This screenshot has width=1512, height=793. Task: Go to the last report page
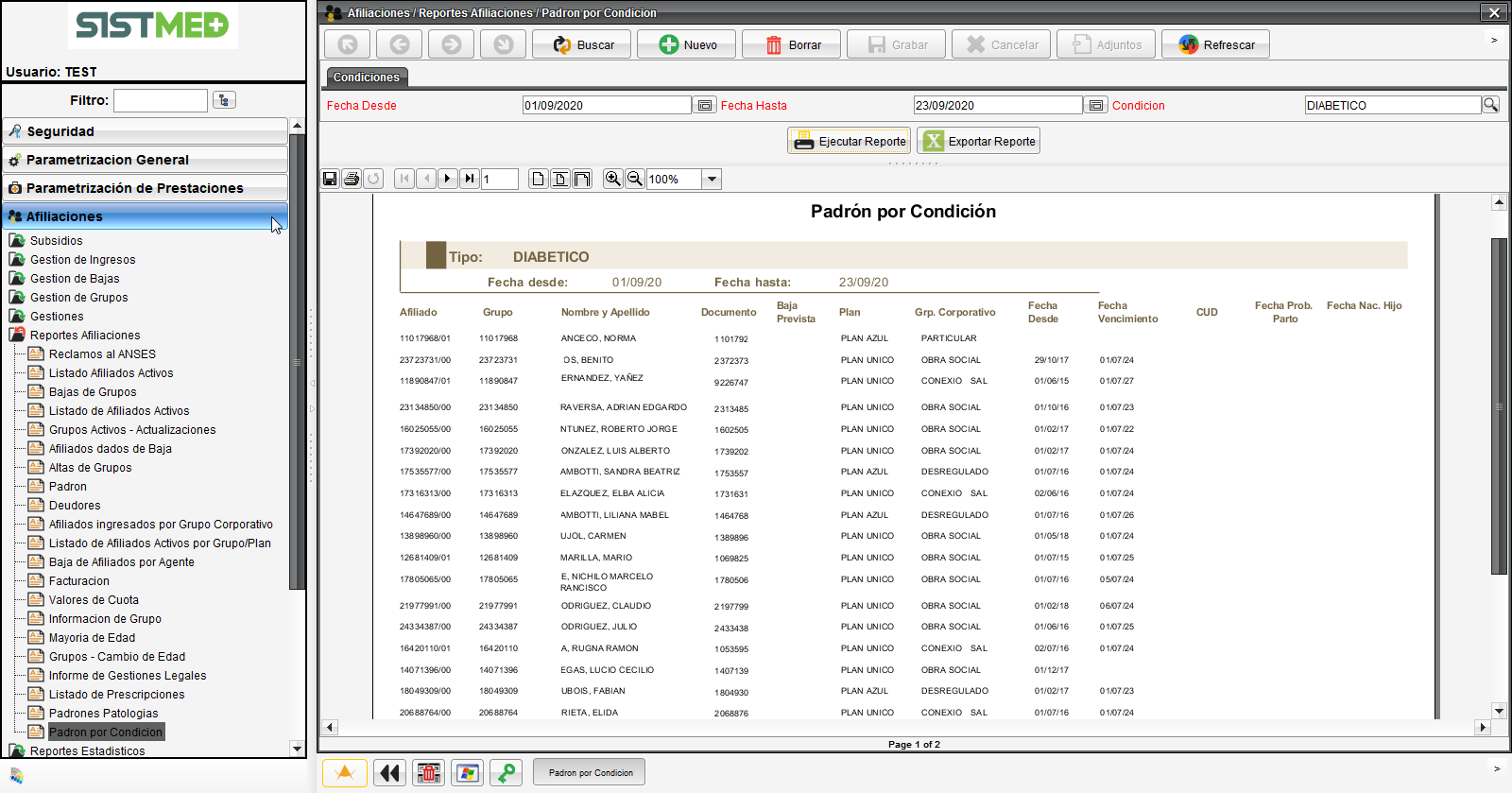[x=470, y=179]
